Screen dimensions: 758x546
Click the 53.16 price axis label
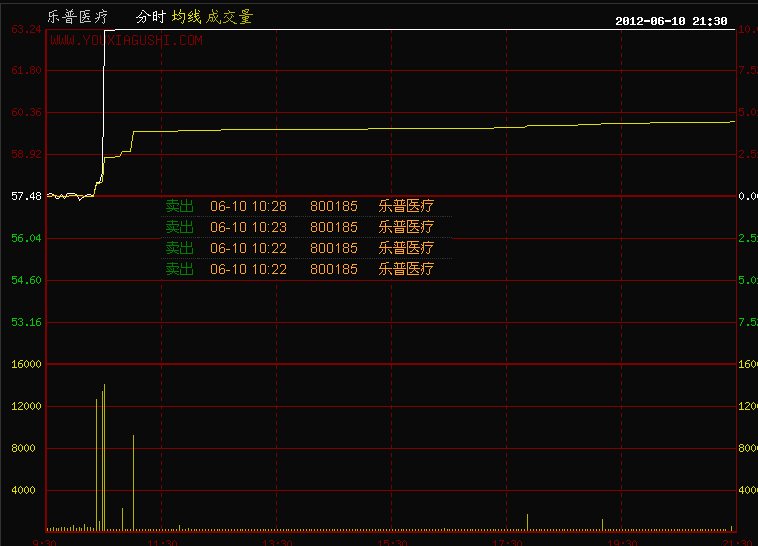coord(26,322)
